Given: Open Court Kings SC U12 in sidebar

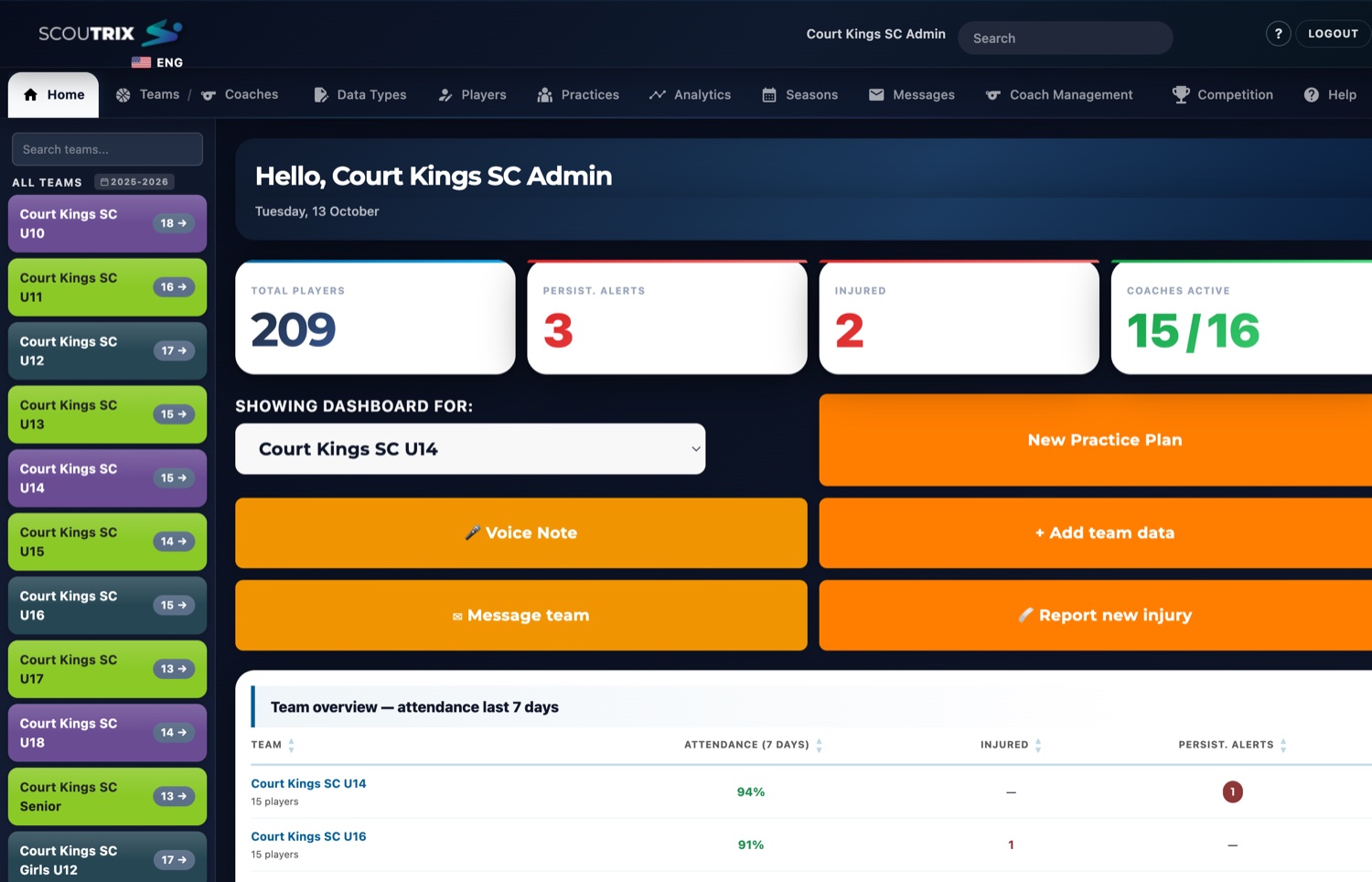Looking at the screenshot, I should click(x=107, y=351).
